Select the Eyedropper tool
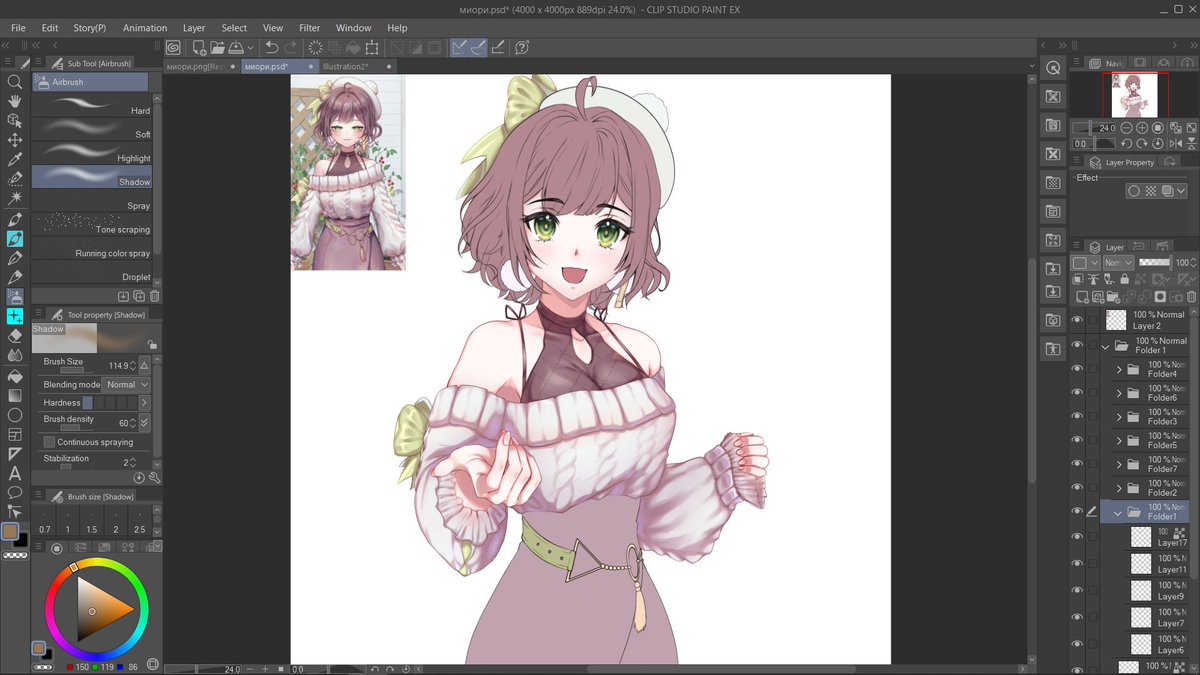This screenshot has height=675, width=1200. pyautogui.click(x=15, y=159)
